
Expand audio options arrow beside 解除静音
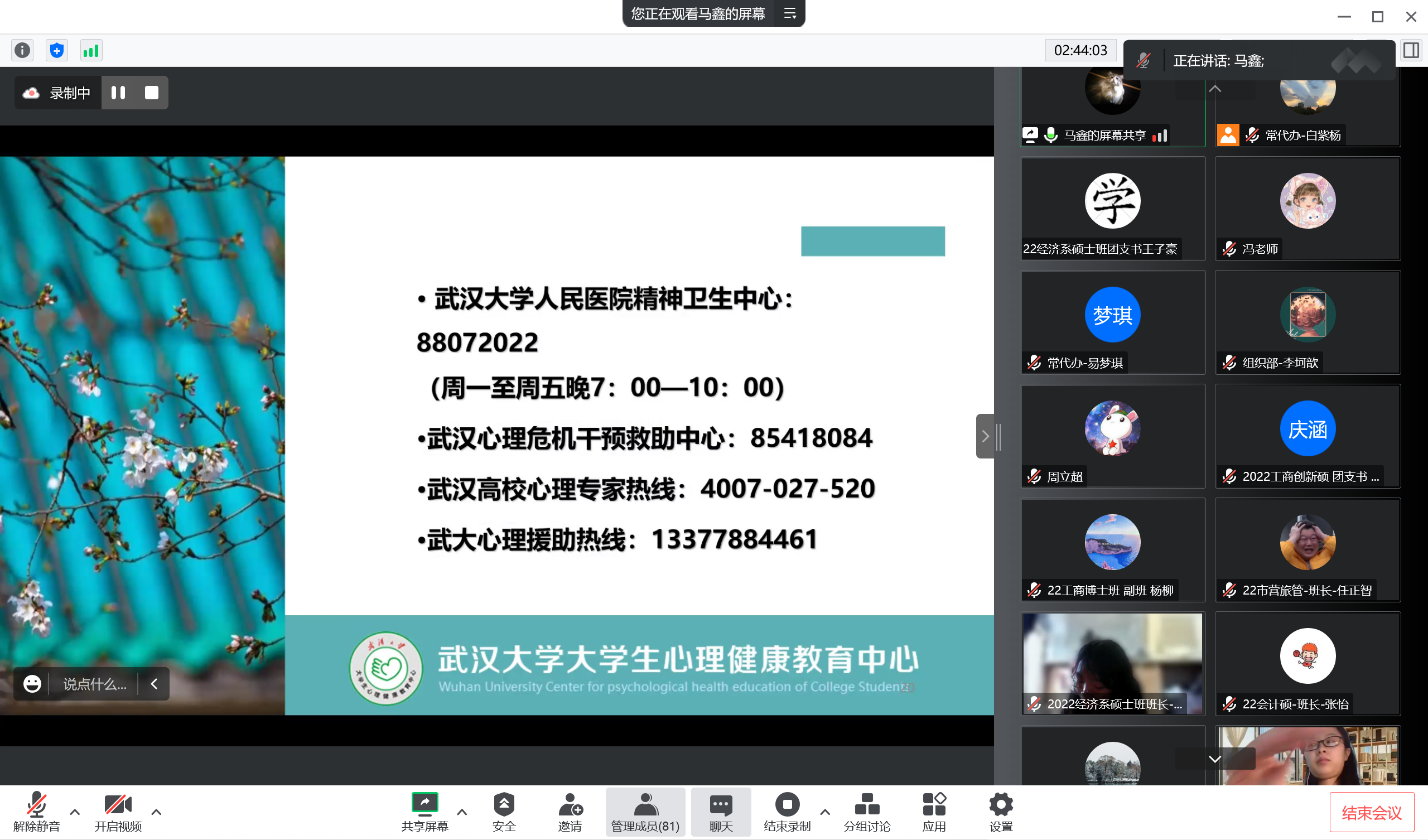point(74,812)
